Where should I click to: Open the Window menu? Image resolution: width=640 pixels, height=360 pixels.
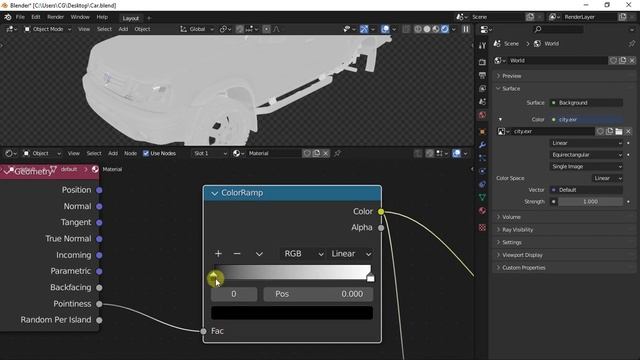[80, 17]
